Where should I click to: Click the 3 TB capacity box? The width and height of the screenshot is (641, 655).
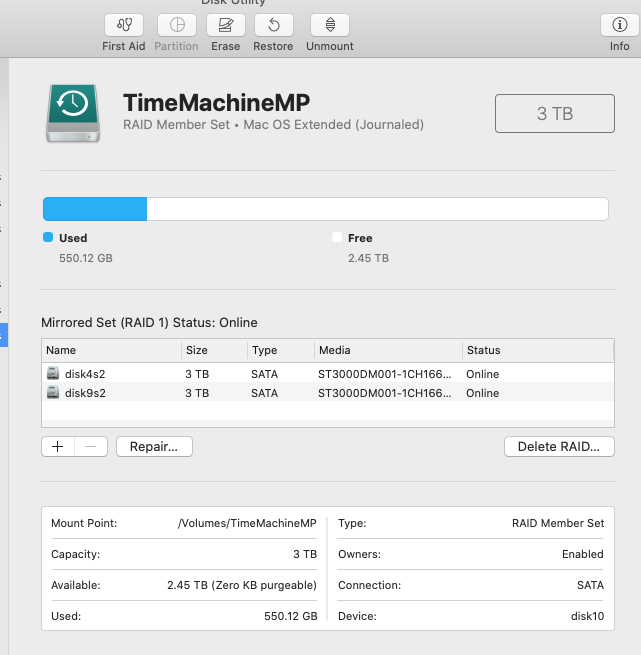coord(555,114)
